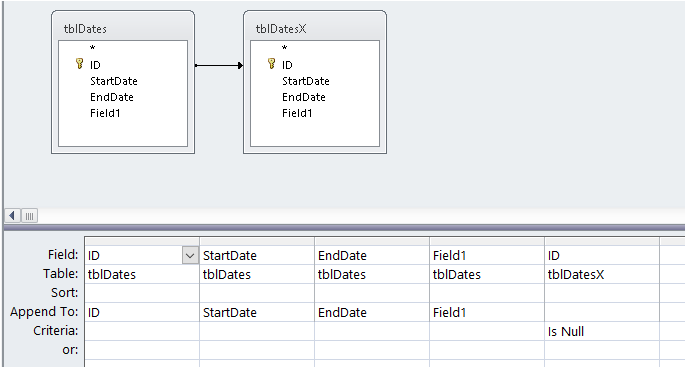Select the asterisk field in tblDates
Screen dimensions: 686x368
coord(92,48)
